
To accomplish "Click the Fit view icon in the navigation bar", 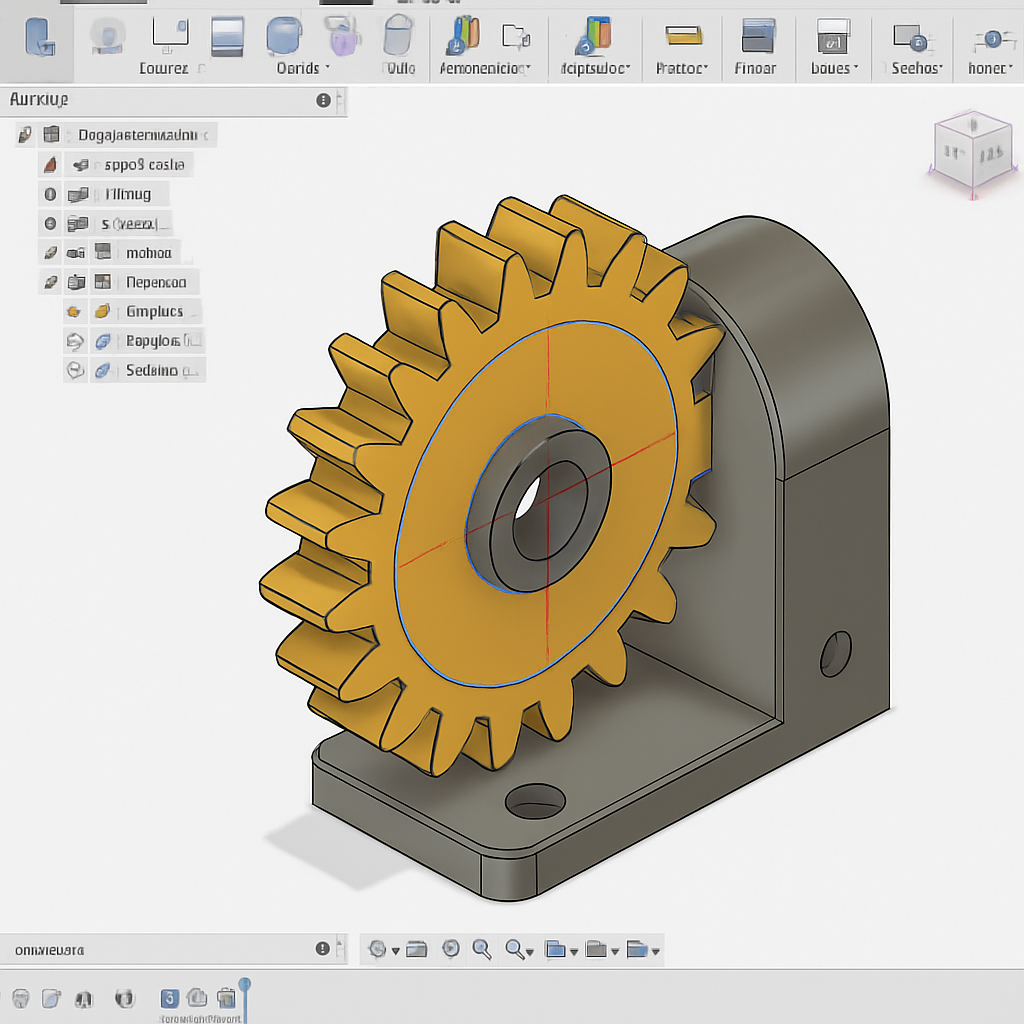I will (513, 948).
